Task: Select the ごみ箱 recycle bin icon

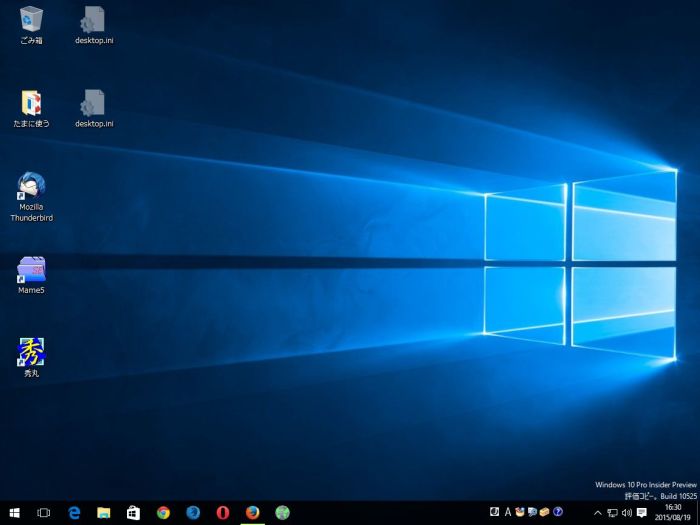Action: [x=32, y=20]
